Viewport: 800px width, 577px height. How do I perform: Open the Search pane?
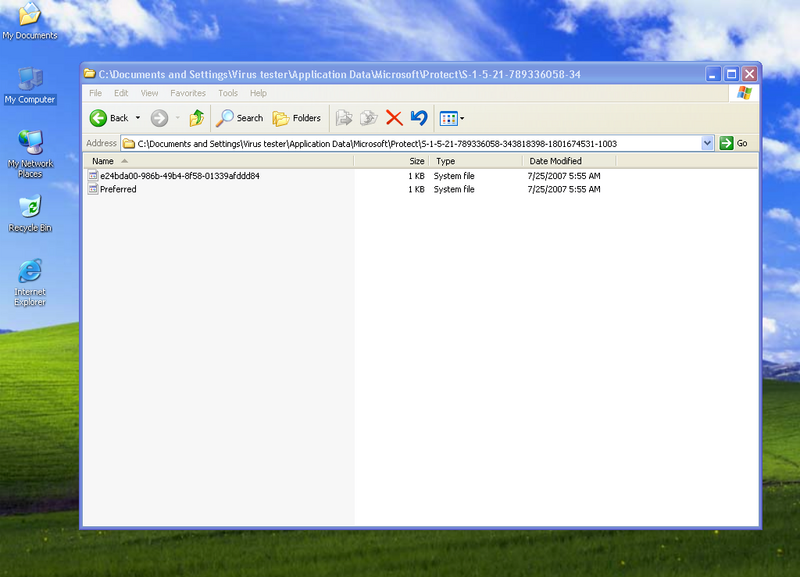[239, 118]
